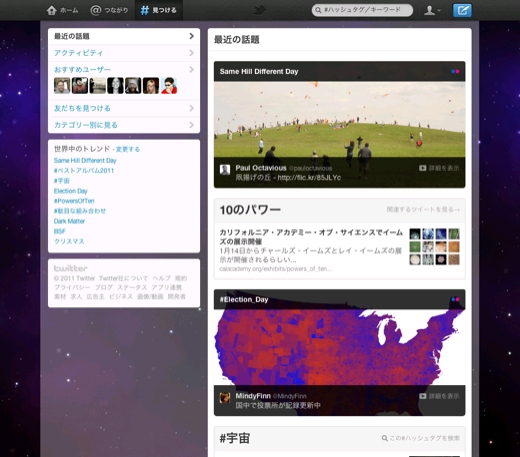The height and width of the screenshot is (457, 520).
Task: Open the カリフォルニア・アカデミー article headline
Action: (x=311, y=237)
